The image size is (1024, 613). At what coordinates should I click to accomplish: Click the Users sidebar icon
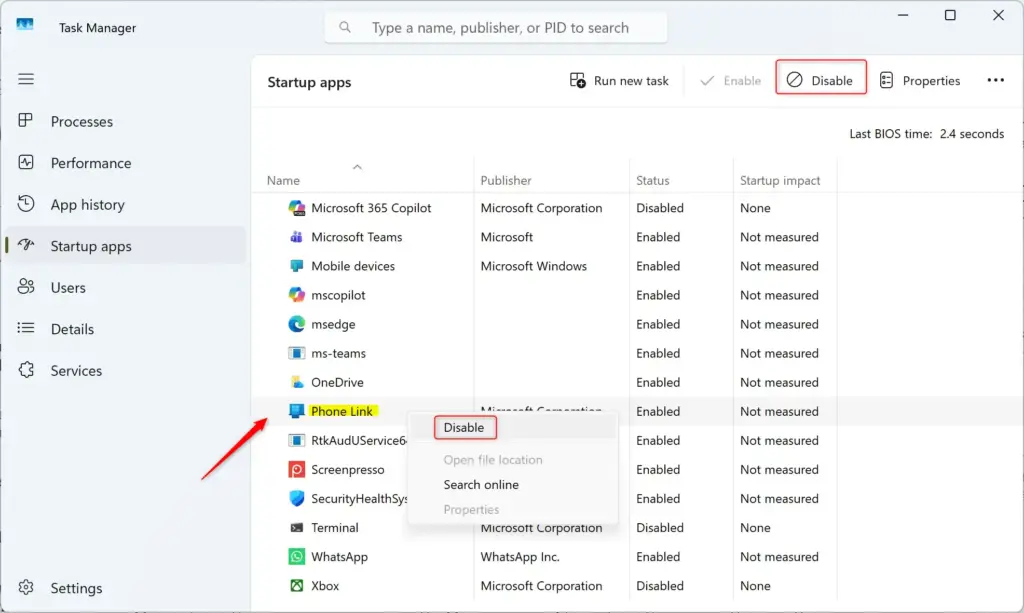point(25,287)
